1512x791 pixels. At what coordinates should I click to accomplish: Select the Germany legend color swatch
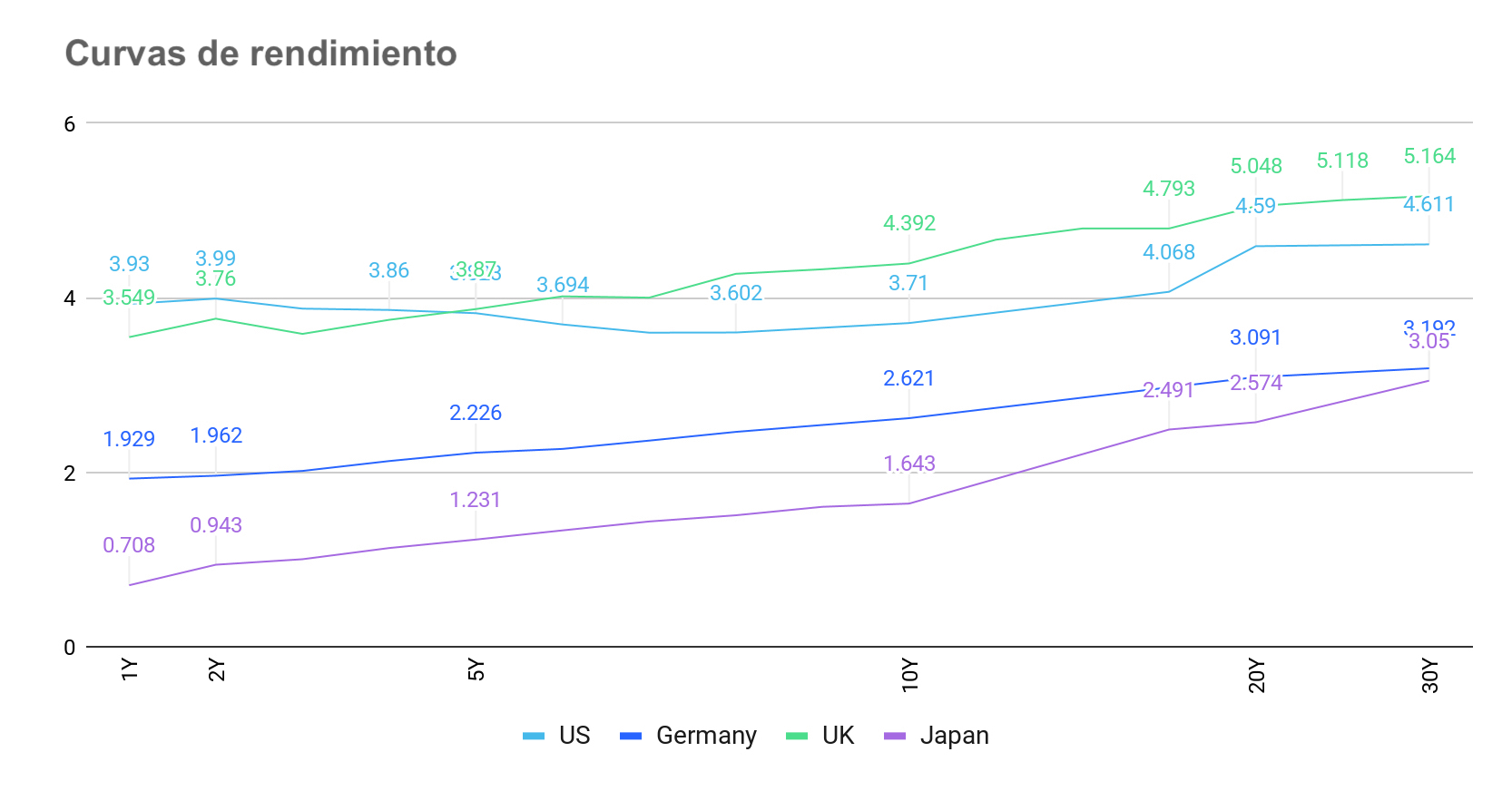pos(631,736)
